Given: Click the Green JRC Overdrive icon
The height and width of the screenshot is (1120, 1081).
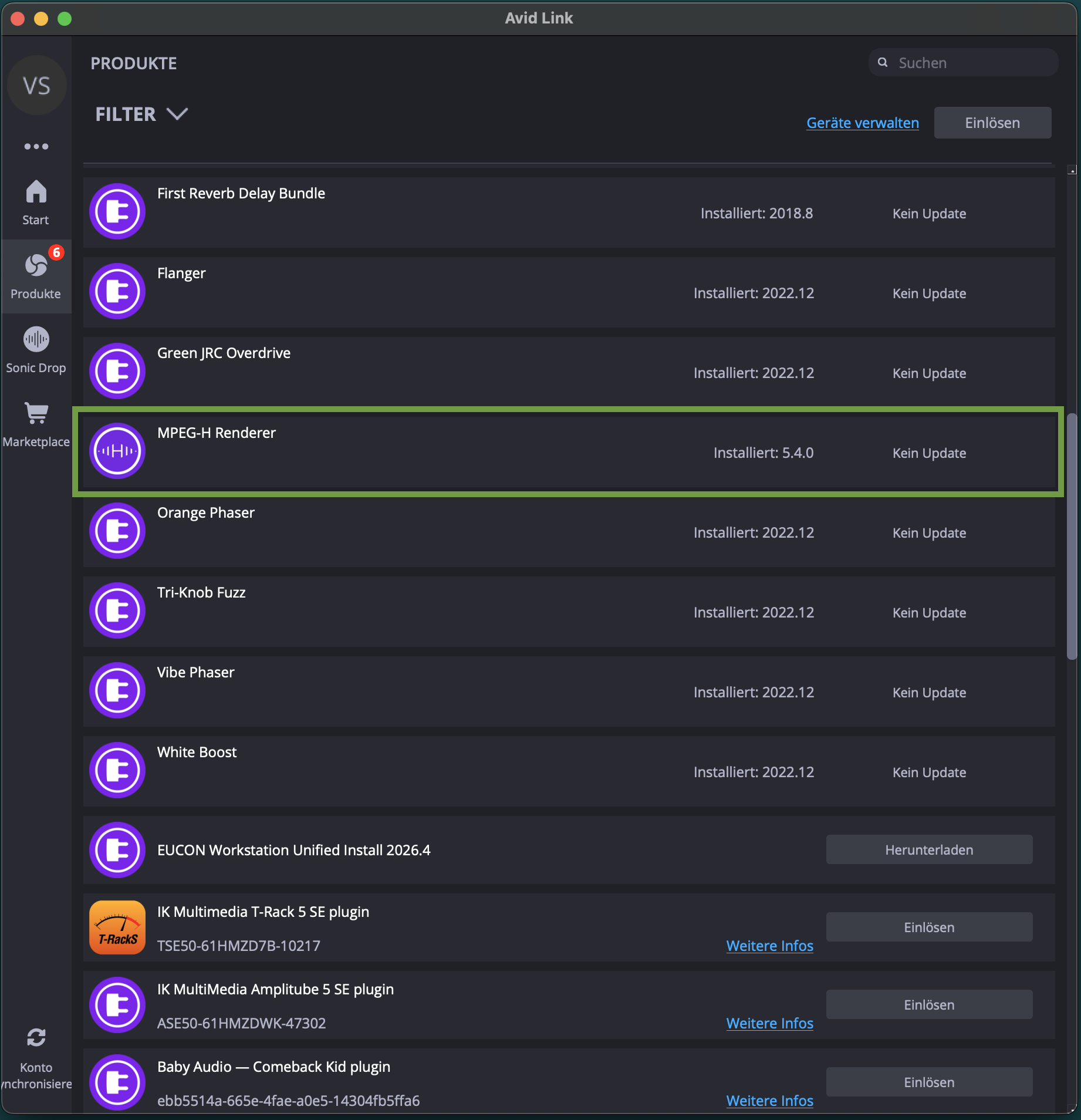Looking at the screenshot, I should (x=117, y=371).
